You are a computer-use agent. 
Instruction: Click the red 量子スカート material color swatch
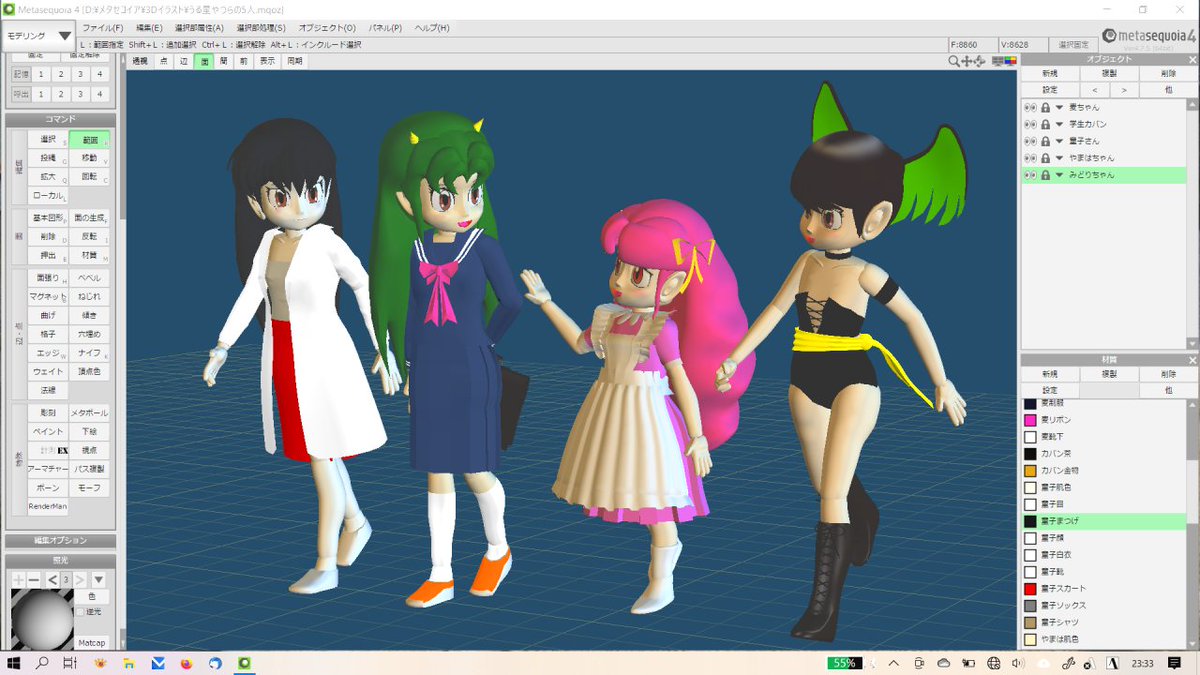(1032, 589)
